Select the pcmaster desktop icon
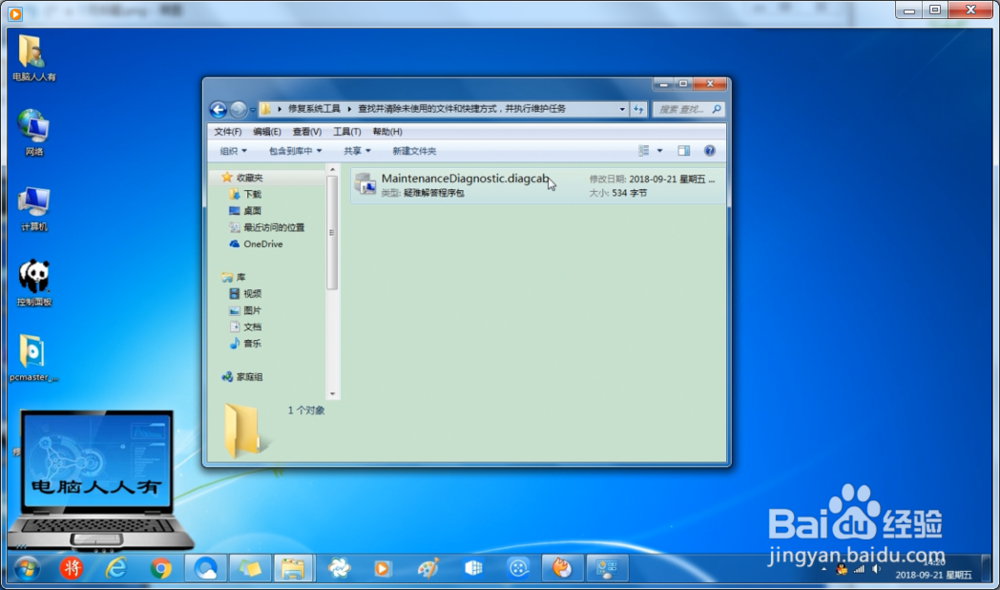The width and height of the screenshot is (1000, 590). tap(33, 358)
